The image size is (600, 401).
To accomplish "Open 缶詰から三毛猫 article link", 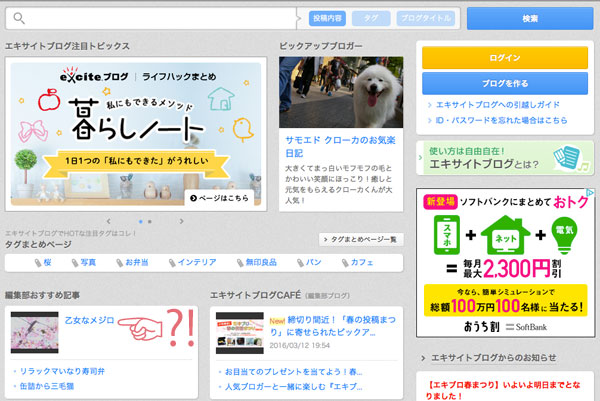I will [x=47, y=386].
